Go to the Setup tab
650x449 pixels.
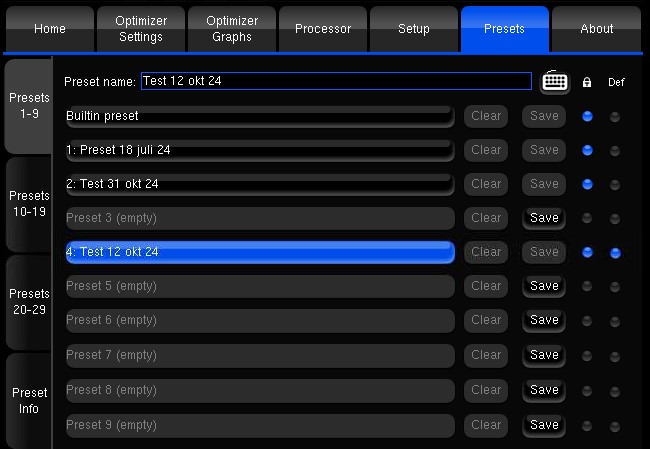coord(414,29)
